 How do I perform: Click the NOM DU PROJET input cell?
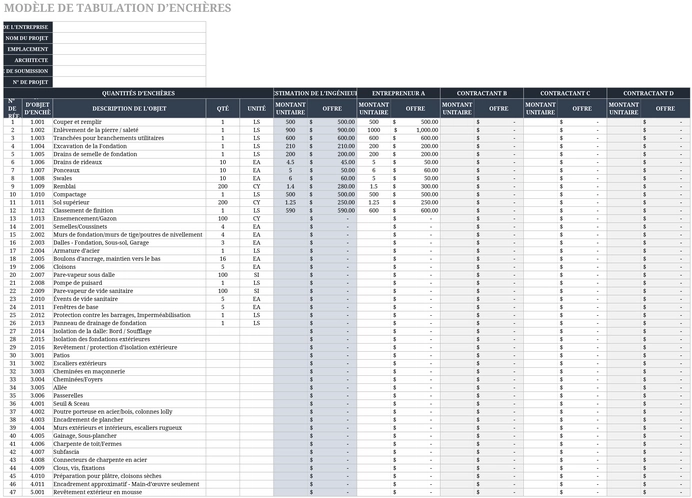point(129,38)
